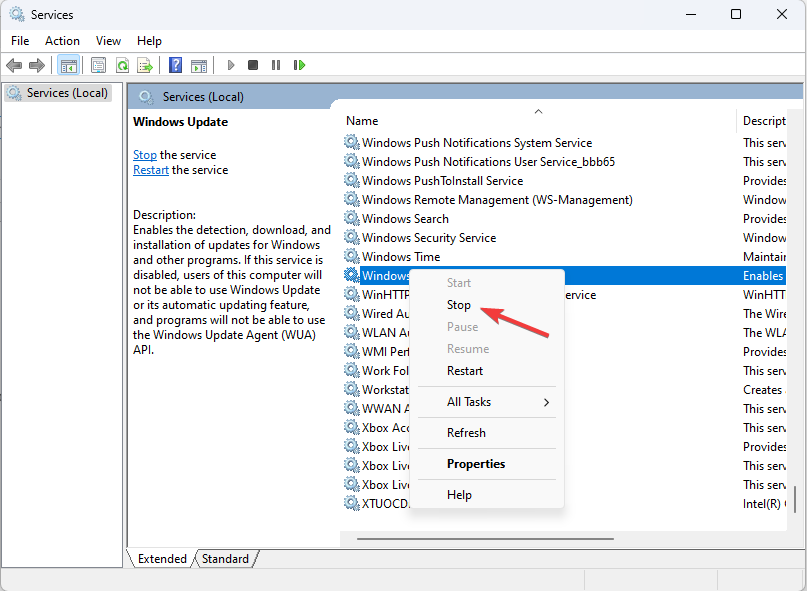Click the Services app icon in the title bar

[17, 14]
